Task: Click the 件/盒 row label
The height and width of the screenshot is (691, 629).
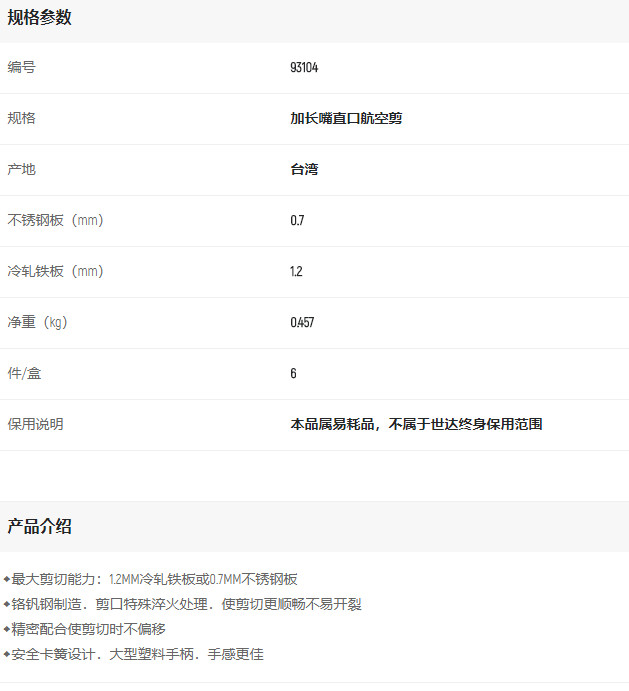Action: pos(25,374)
